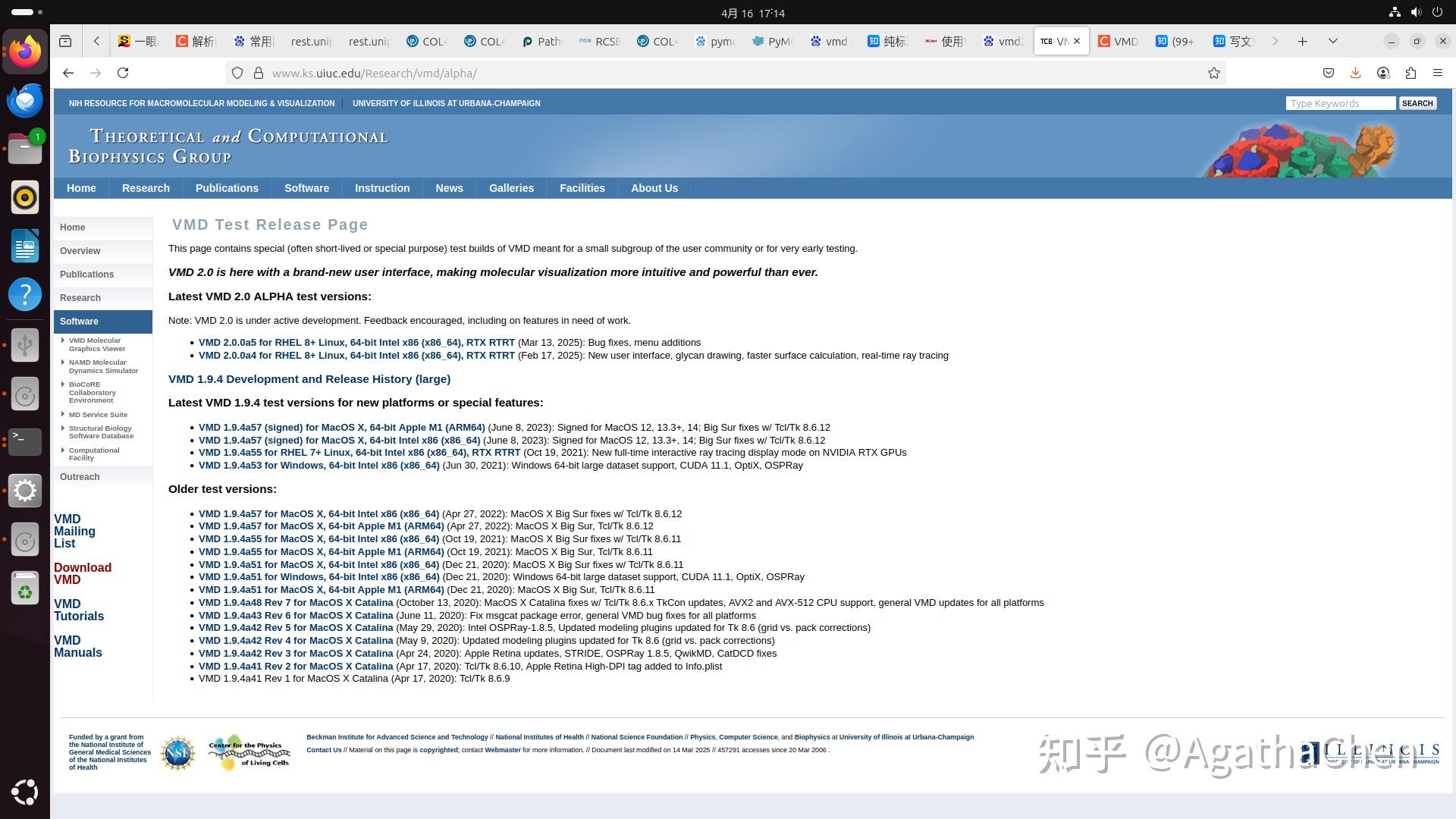1456x819 pixels.
Task: Launch Thunderbird from the dock
Action: click(25, 100)
